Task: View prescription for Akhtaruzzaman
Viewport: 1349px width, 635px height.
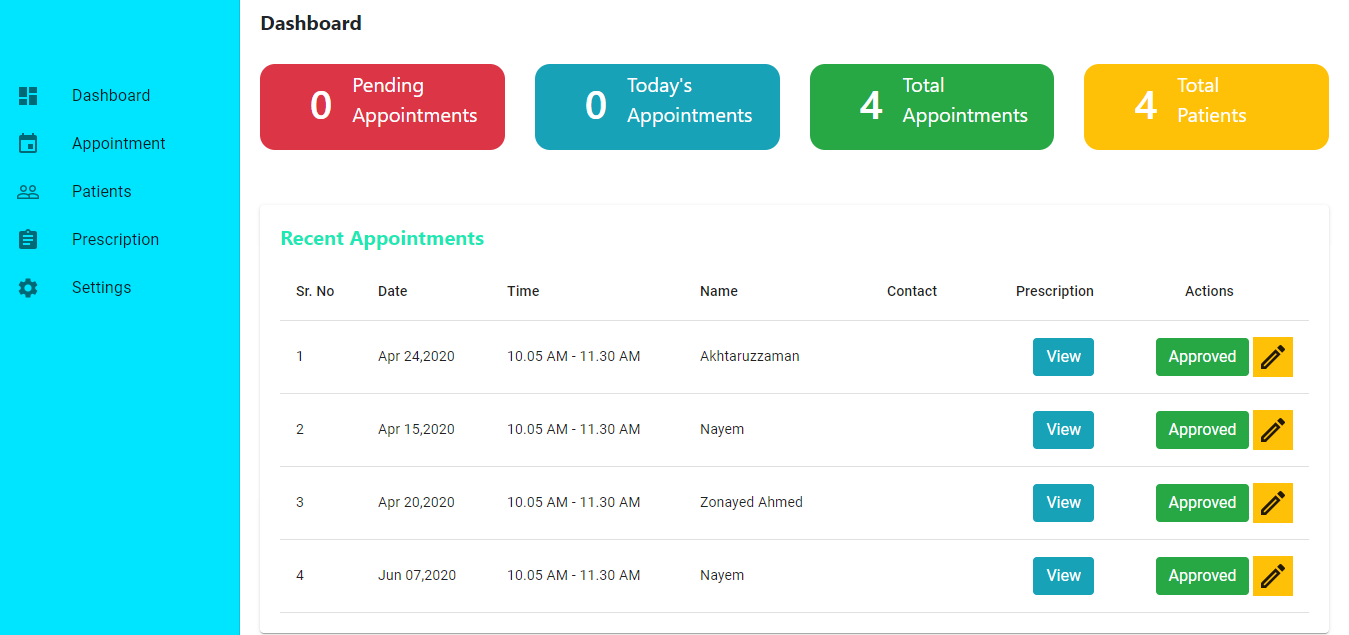Action: (1063, 357)
